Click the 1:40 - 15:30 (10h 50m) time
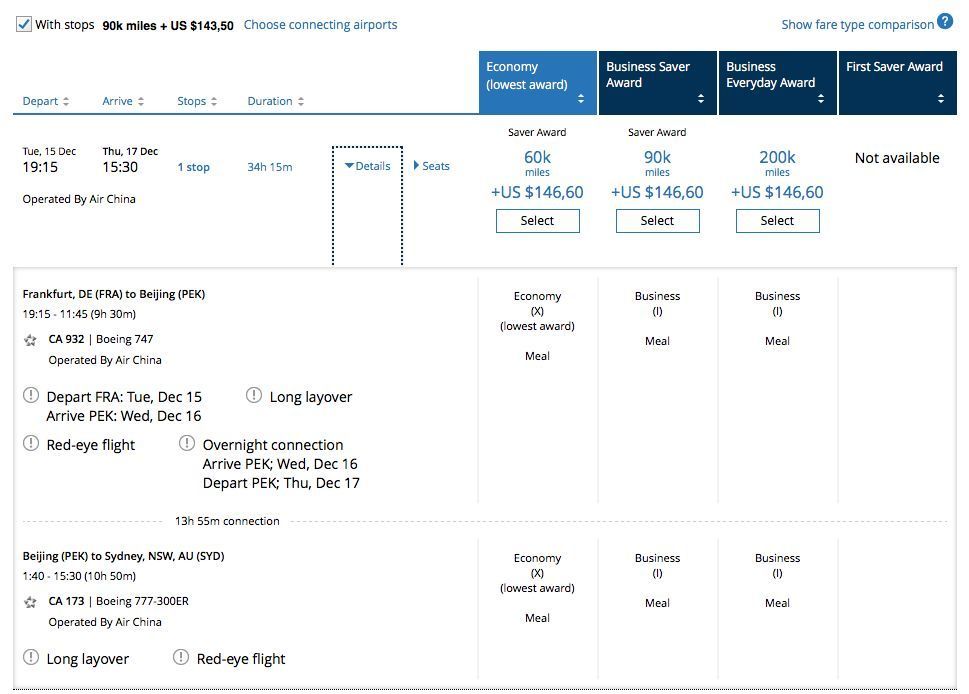The height and width of the screenshot is (694, 969). pos(79,576)
